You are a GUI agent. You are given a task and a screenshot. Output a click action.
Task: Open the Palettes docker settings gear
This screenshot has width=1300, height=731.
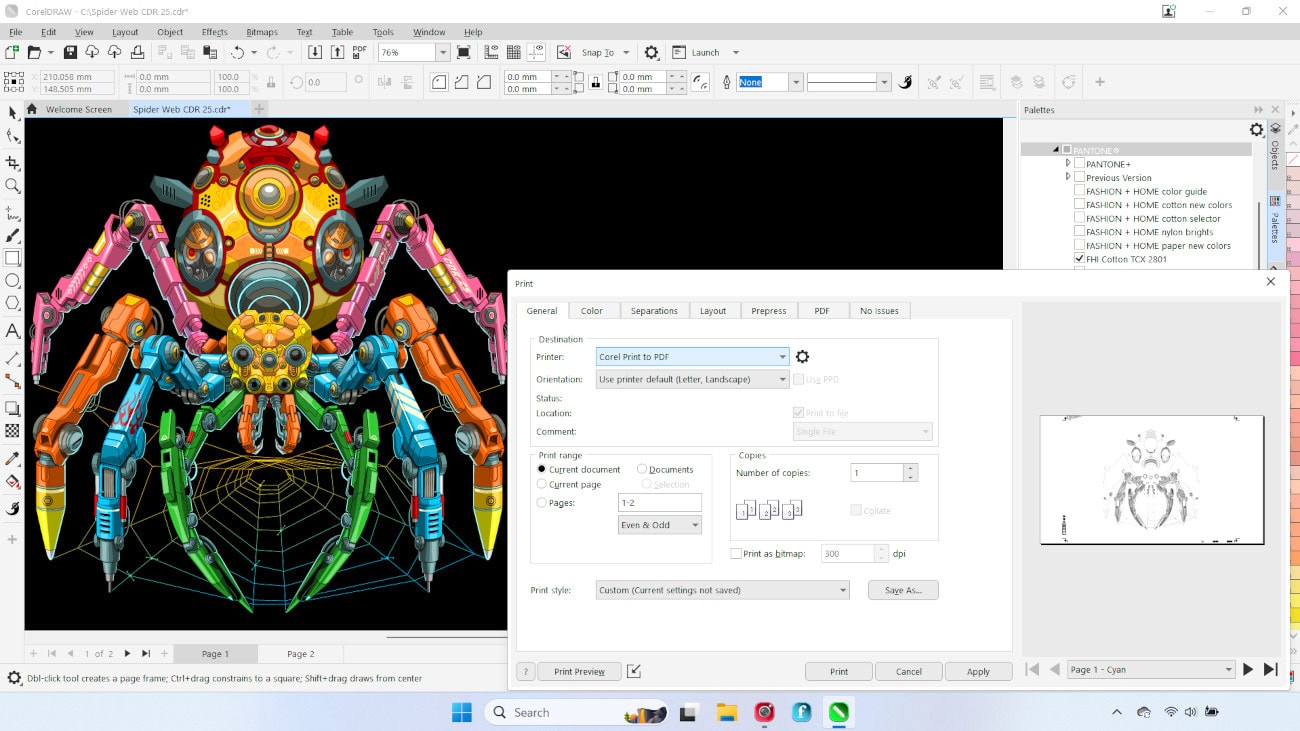(x=1257, y=130)
